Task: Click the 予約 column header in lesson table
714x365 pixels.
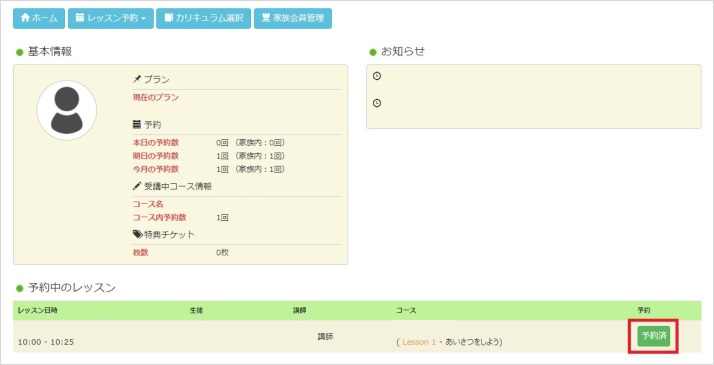Action: (644, 310)
